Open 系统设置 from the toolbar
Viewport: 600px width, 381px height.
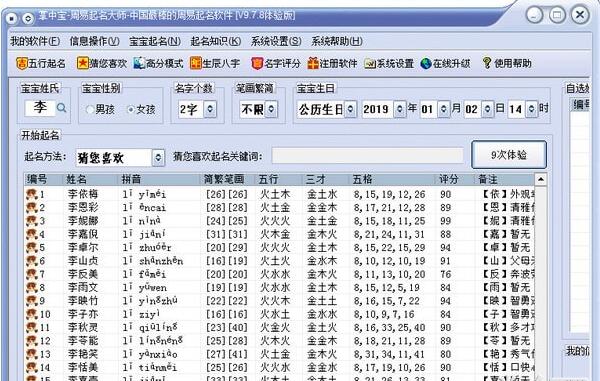(388, 63)
